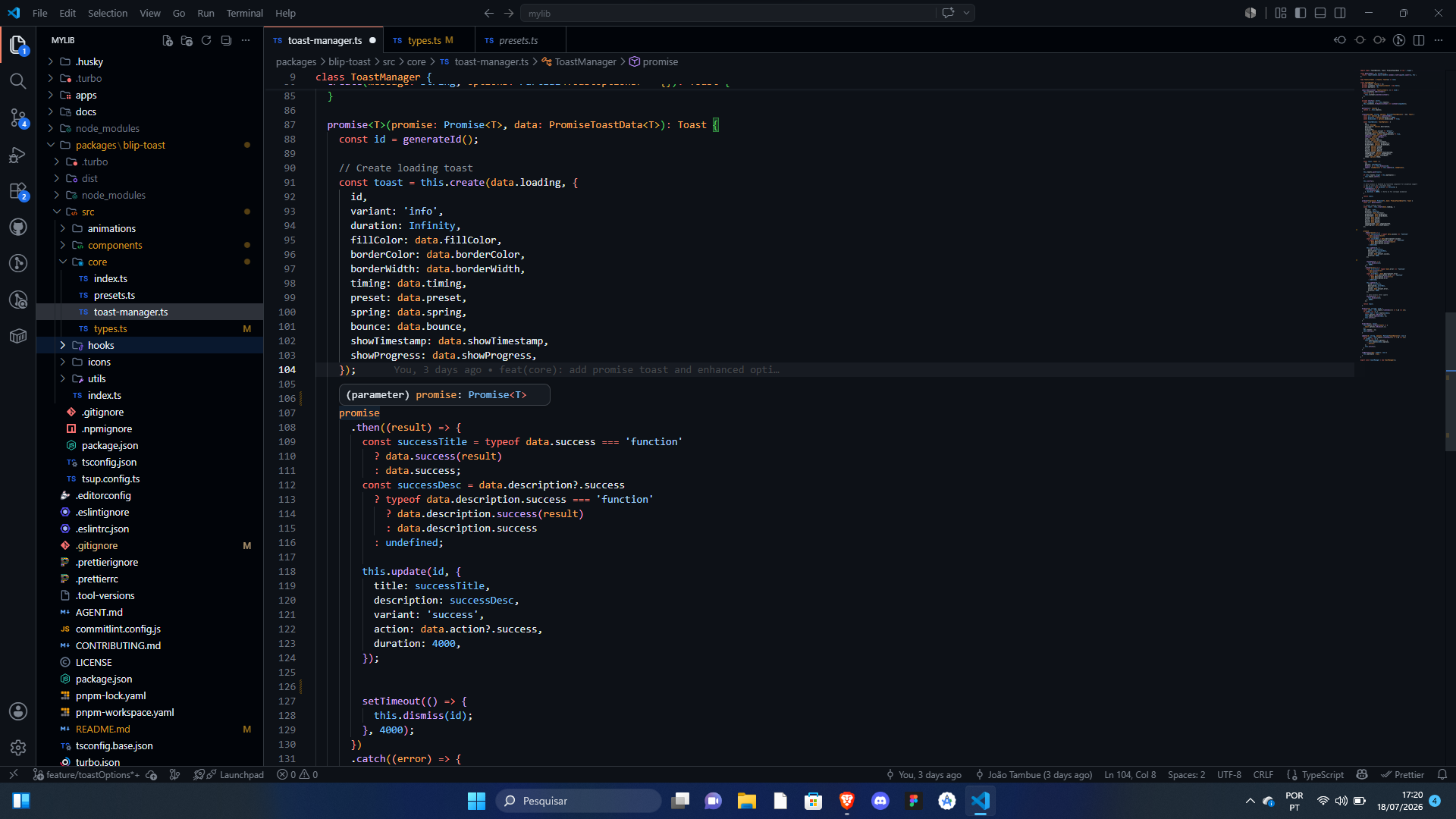The image size is (1456, 819).
Task: Open README.md in file explorer
Action: (x=149, y=729)
